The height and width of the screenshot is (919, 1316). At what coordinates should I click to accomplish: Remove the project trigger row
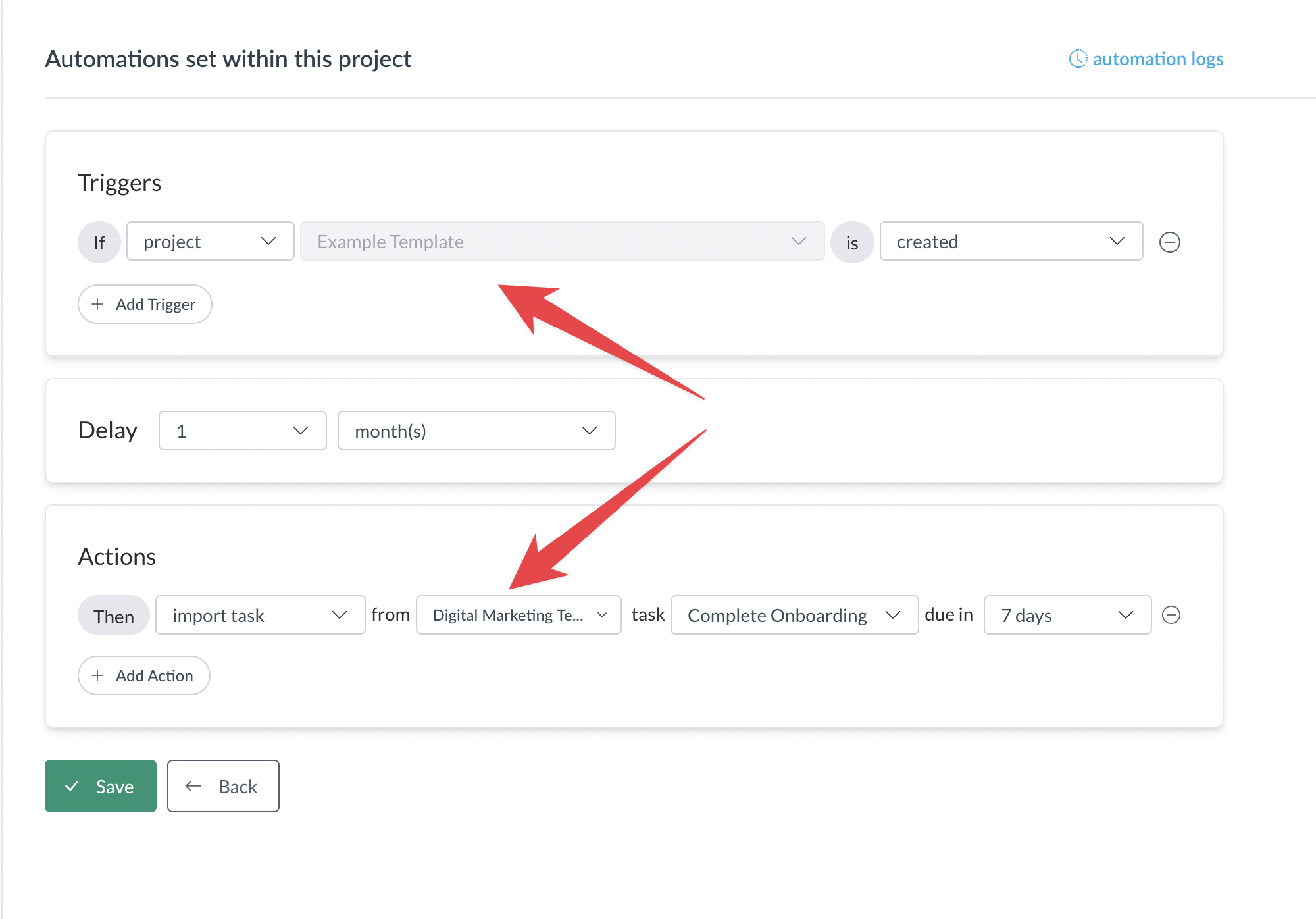(1169, 242)
